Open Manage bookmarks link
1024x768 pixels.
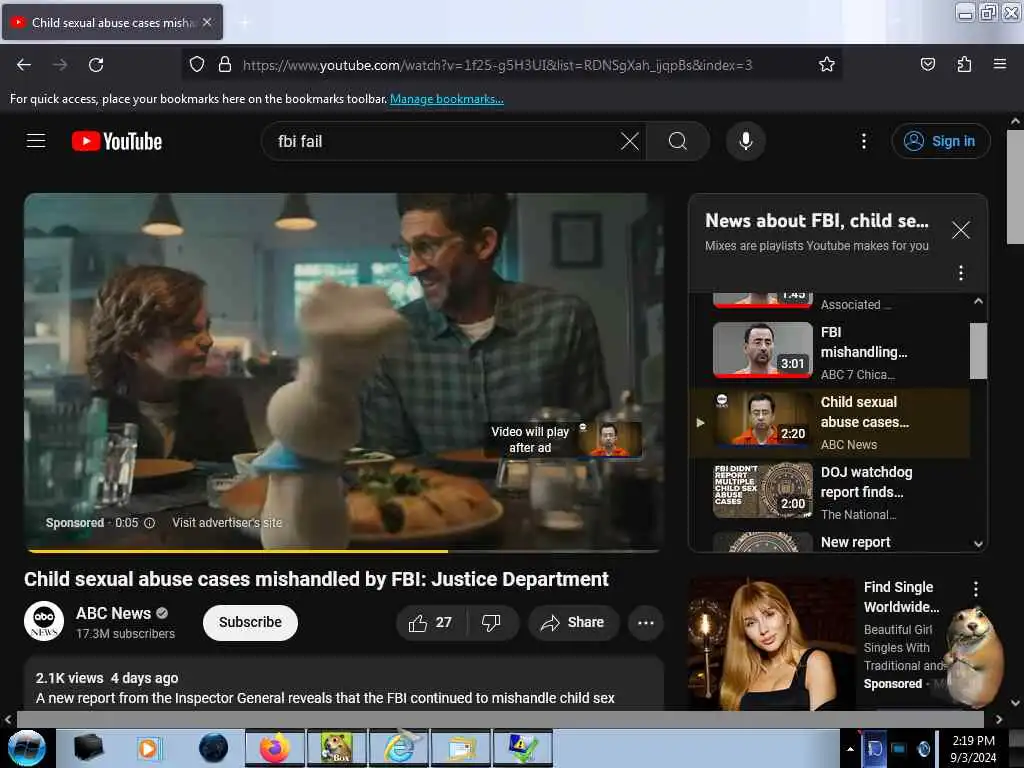pos(447,99)
